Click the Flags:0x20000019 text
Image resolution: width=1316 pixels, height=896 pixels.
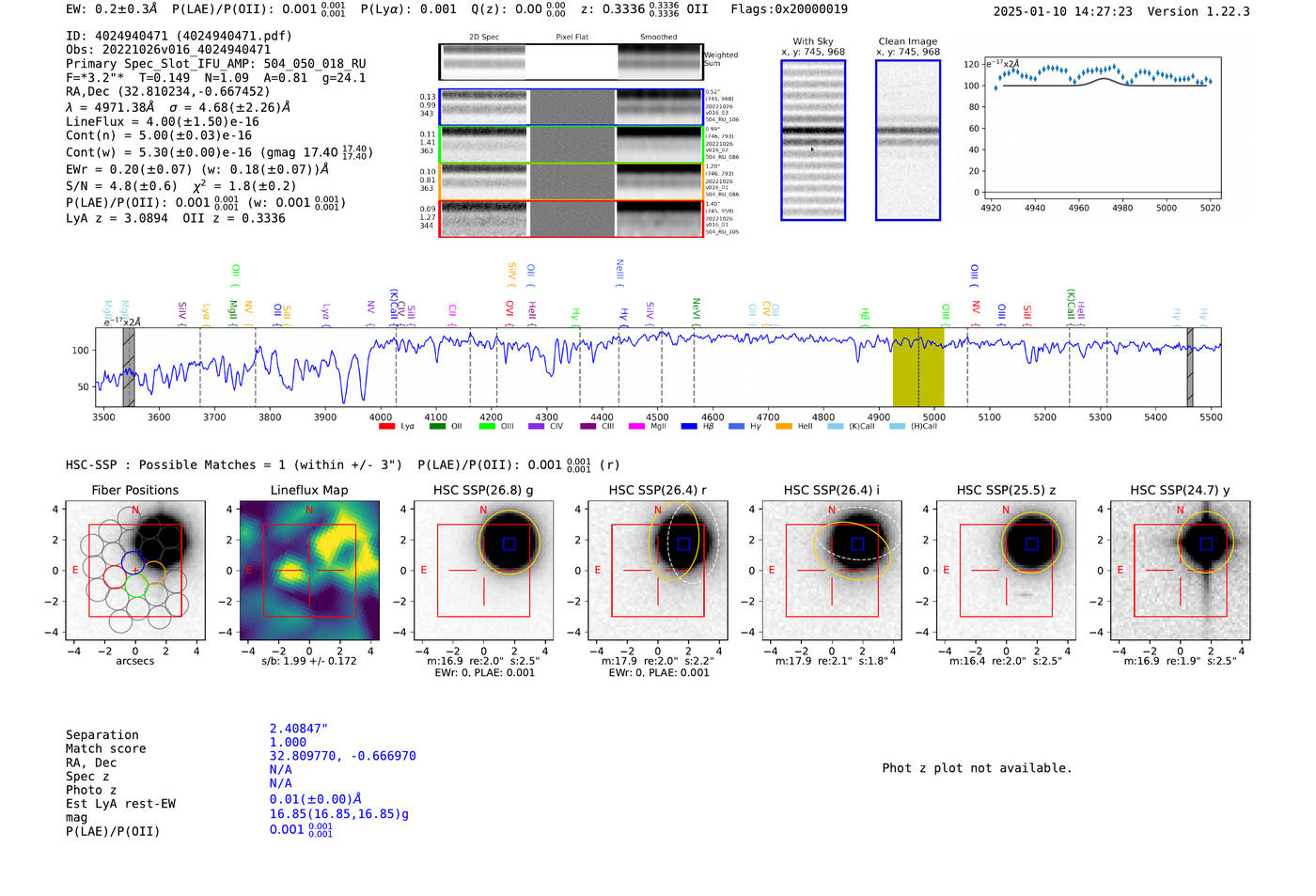tap(789, 8)
